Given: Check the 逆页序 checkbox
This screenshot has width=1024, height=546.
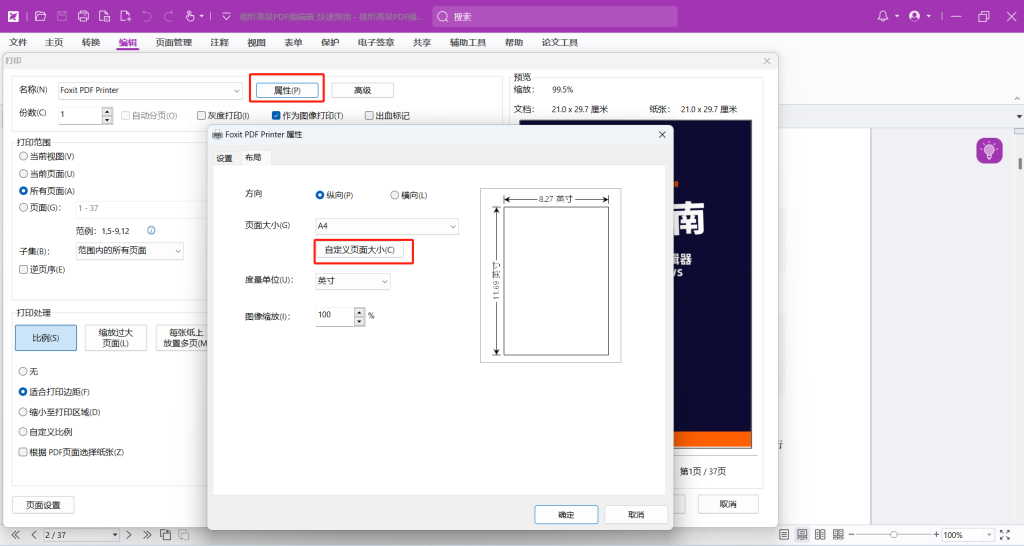Looking at the screenshot, I should click(x=24, y=269).
